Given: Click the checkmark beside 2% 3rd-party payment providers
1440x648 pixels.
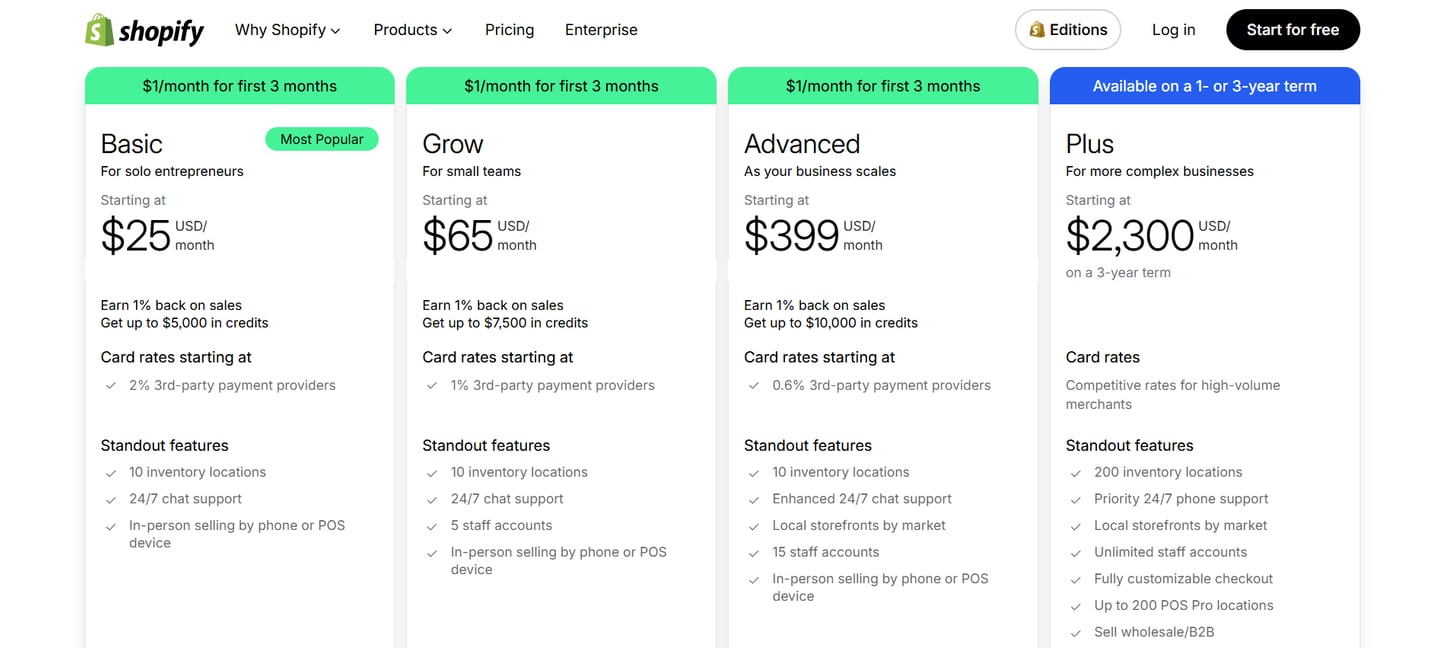Looking at the screenshot, I should click(111, 385).
